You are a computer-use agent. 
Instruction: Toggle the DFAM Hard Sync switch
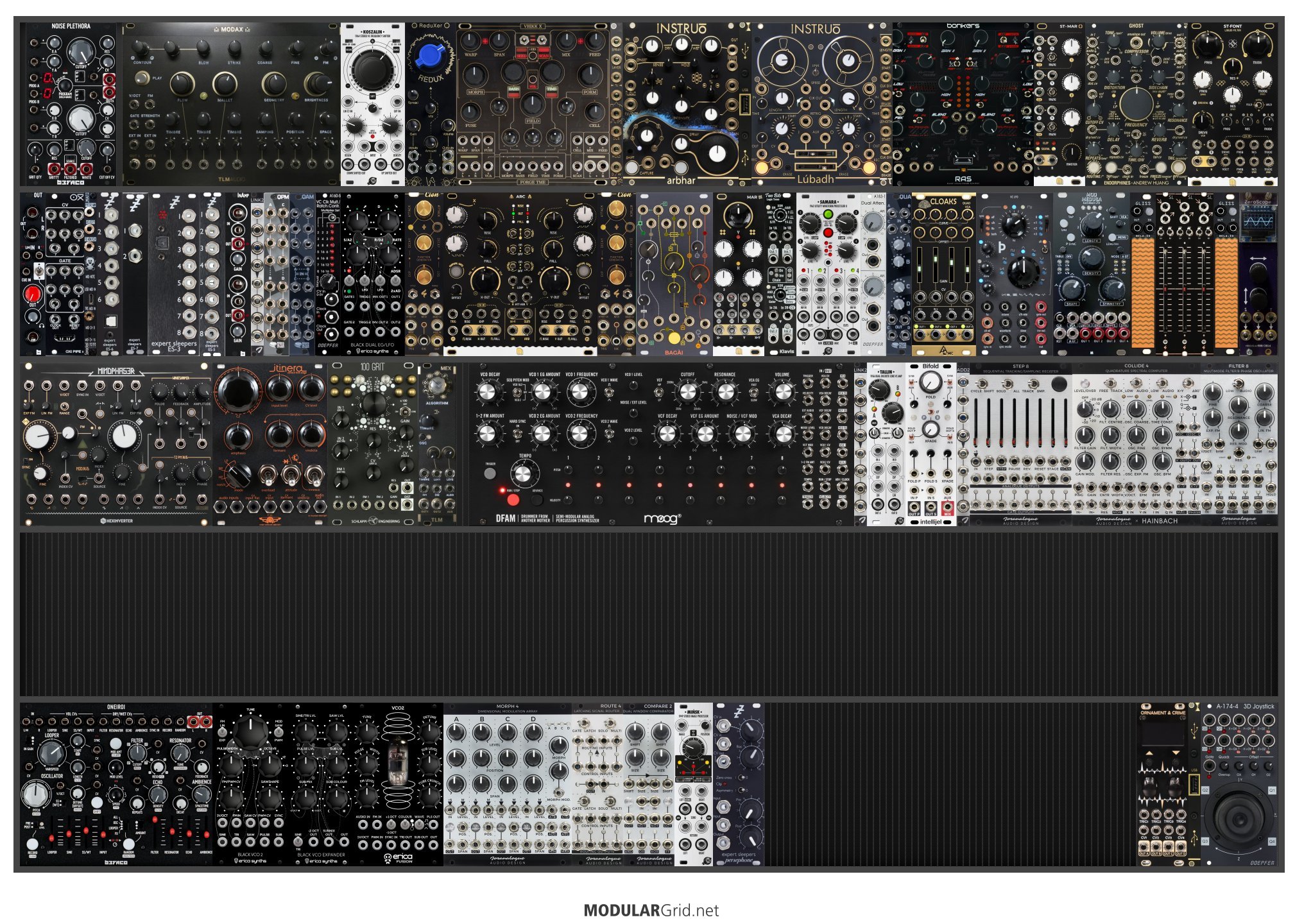[518, 432]
